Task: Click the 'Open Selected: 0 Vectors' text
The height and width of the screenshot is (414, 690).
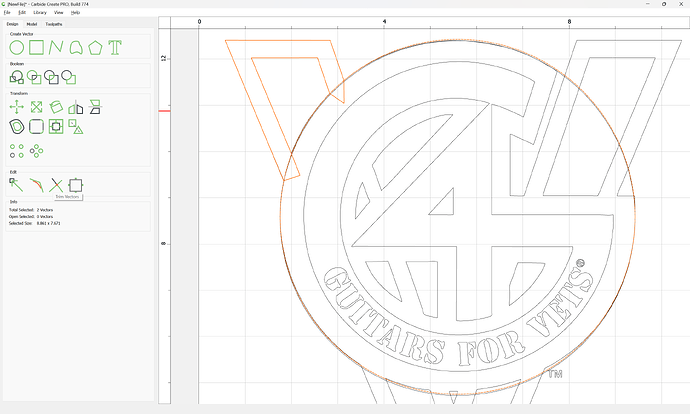Action: tap(31, 217)
